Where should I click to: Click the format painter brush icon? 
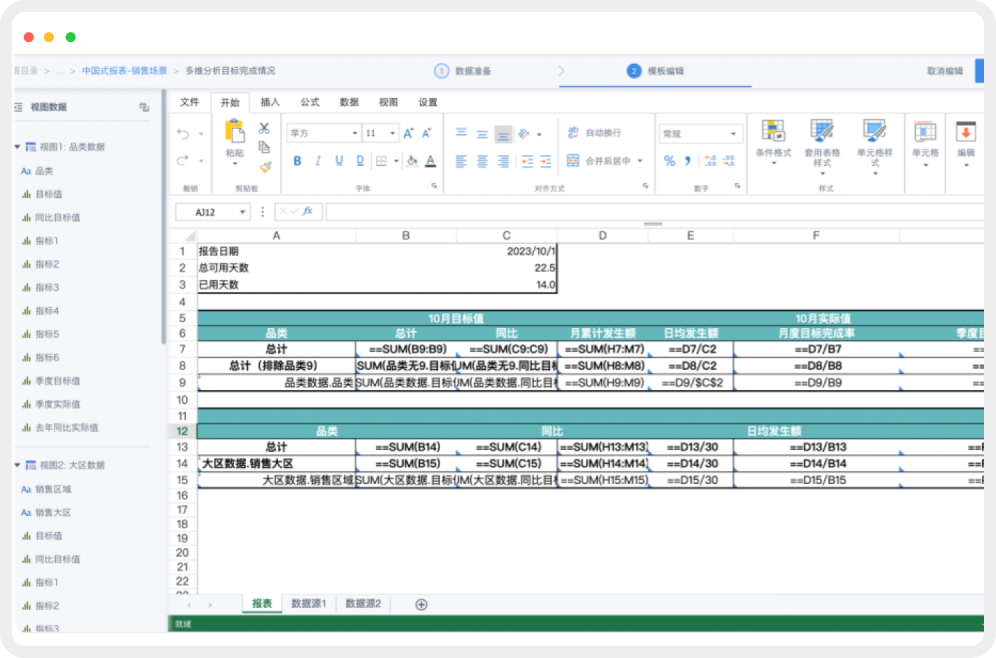click(x=265, y=168)
